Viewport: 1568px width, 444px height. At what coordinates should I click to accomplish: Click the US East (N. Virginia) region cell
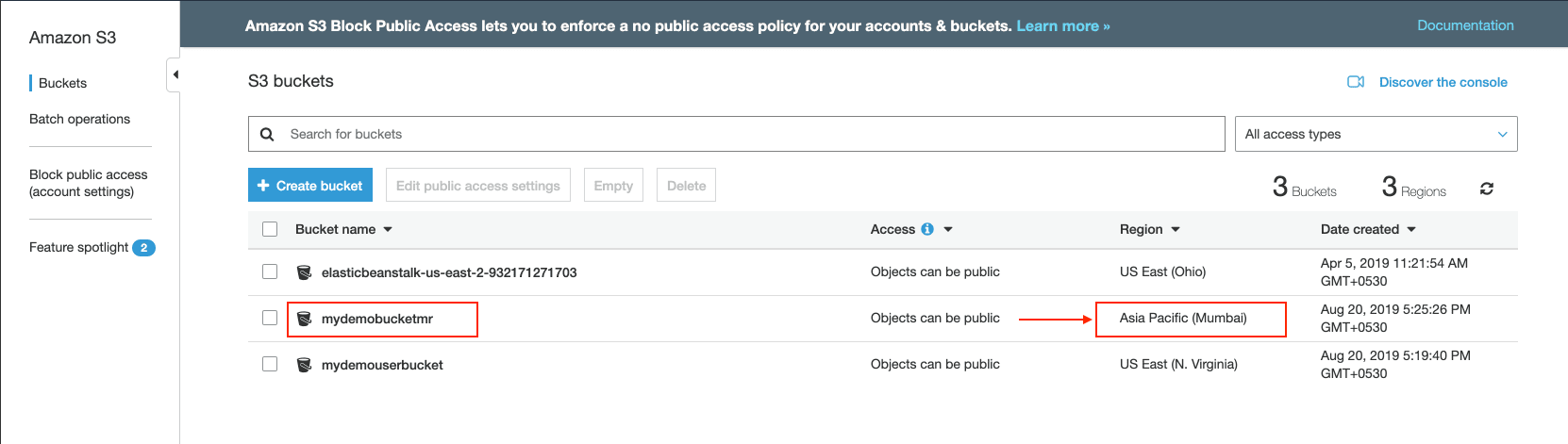point(1178,364)
